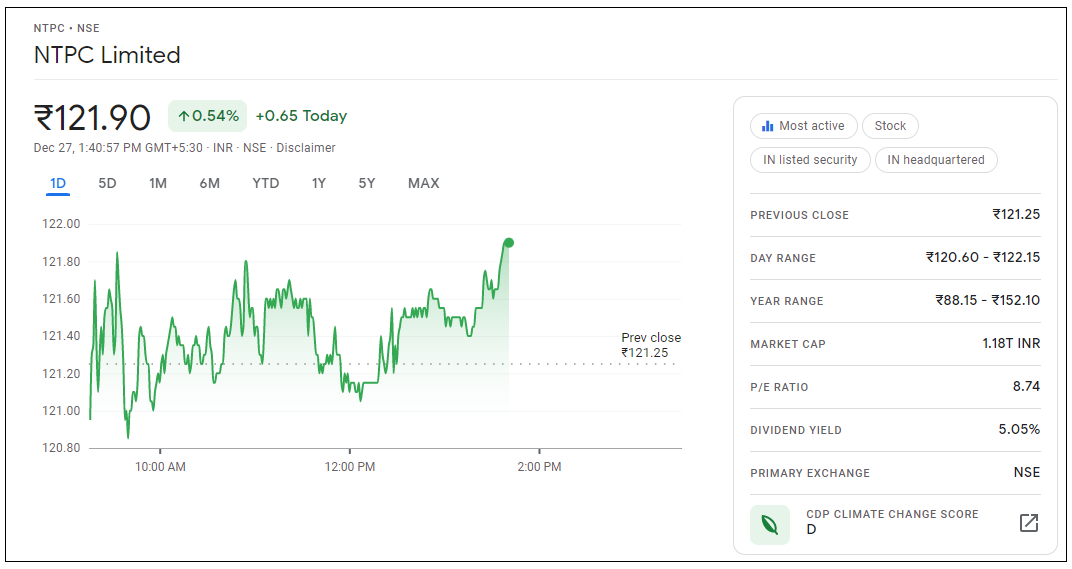Open the Disclaimer link
This screenshot has width=1072, height=569.
306,148
